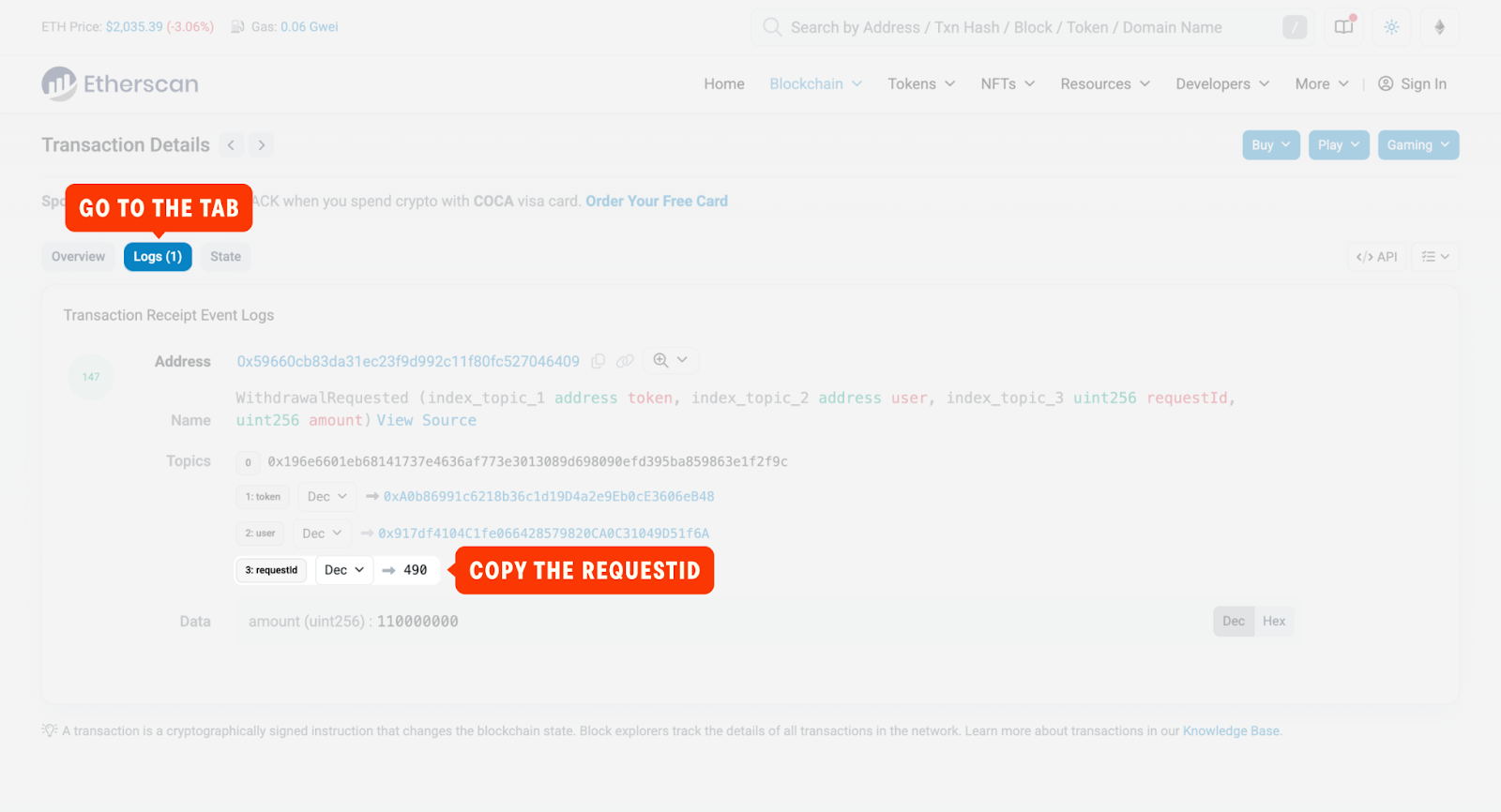Go to next transaction arrow
This screenshot has height=812, width=1501.
pos(262,145)
